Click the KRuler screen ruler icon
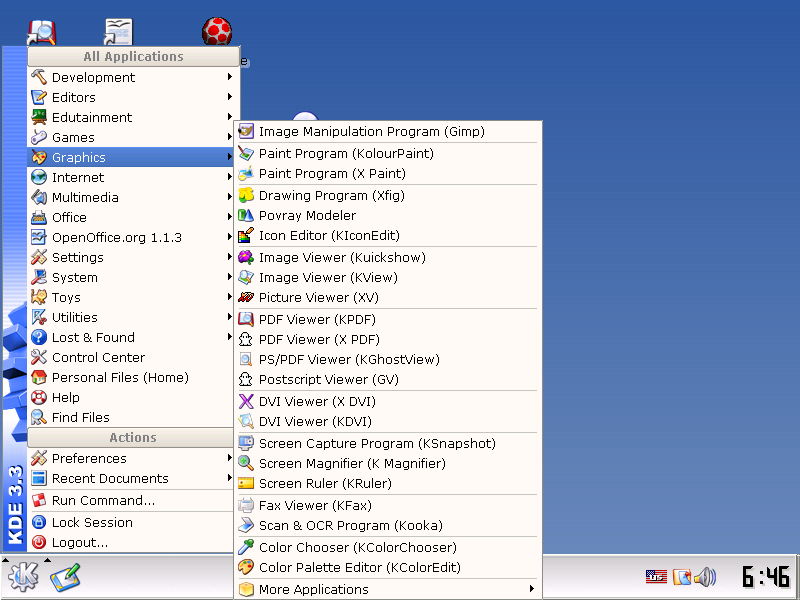 [x=246, y=483]
